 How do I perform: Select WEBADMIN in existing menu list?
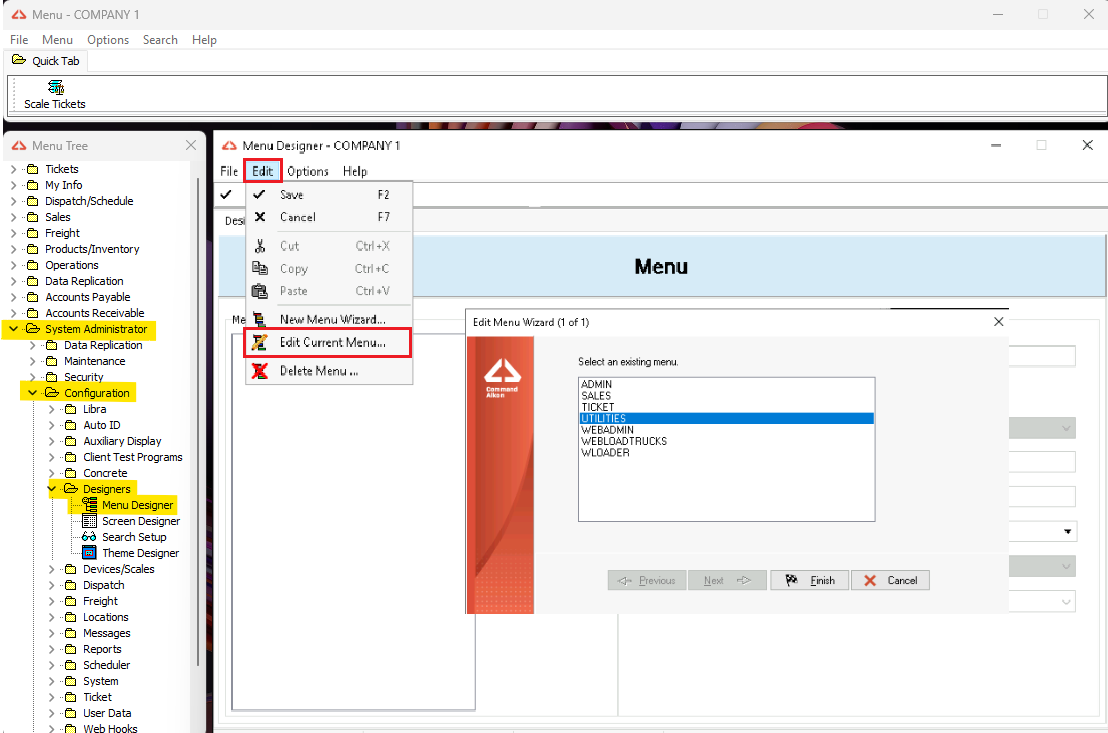pos(726,430)
